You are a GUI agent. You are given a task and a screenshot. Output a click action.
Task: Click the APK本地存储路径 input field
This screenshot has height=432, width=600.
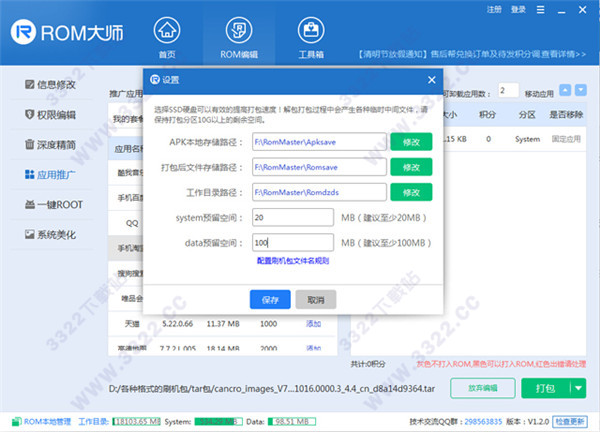pos(319,142)
